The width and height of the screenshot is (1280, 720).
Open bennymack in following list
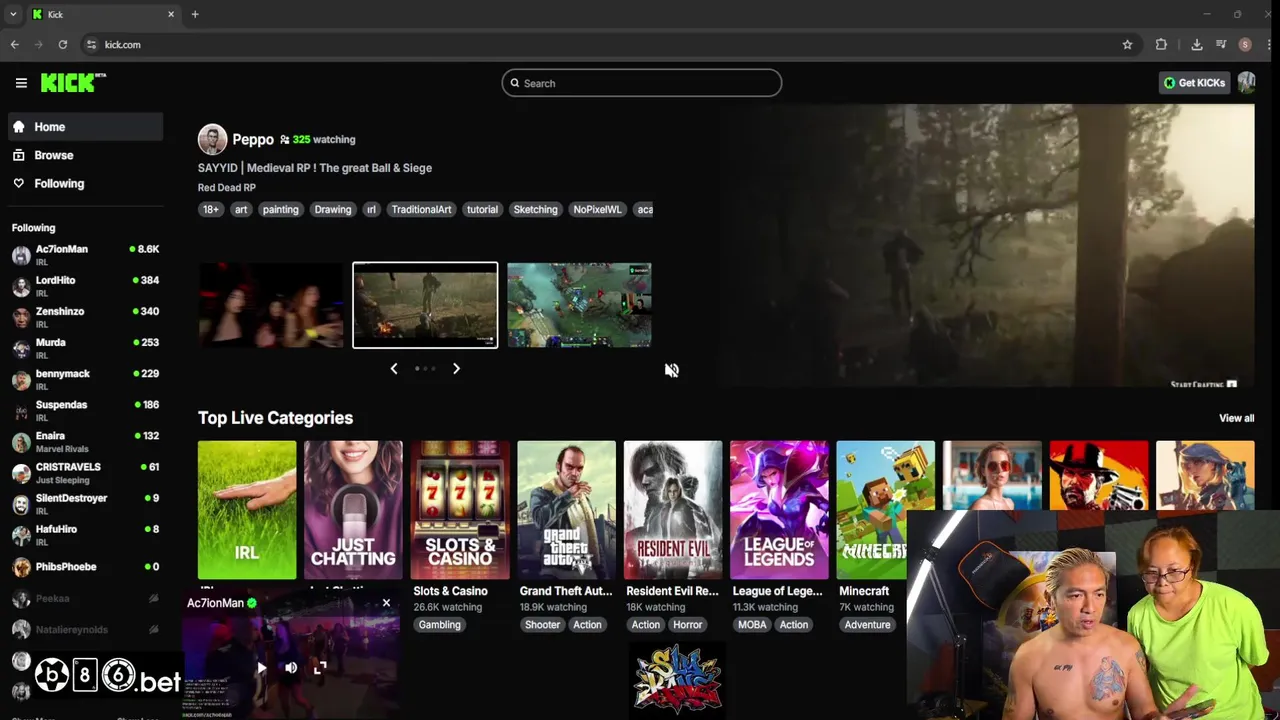[x=85, y=379]
